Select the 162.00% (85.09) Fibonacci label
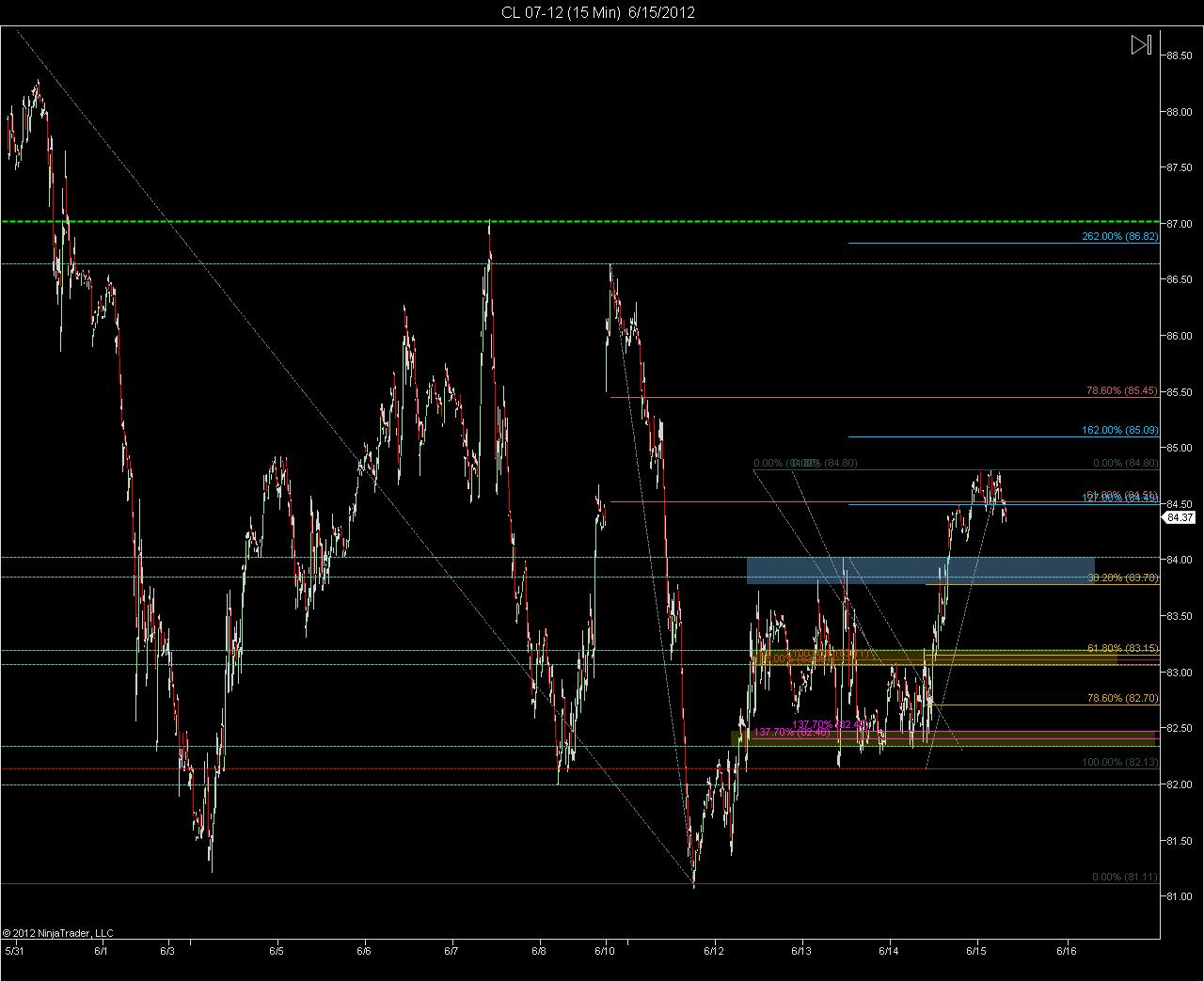Viewport: 1204px width, 982px height. (x=1119, y=430)
